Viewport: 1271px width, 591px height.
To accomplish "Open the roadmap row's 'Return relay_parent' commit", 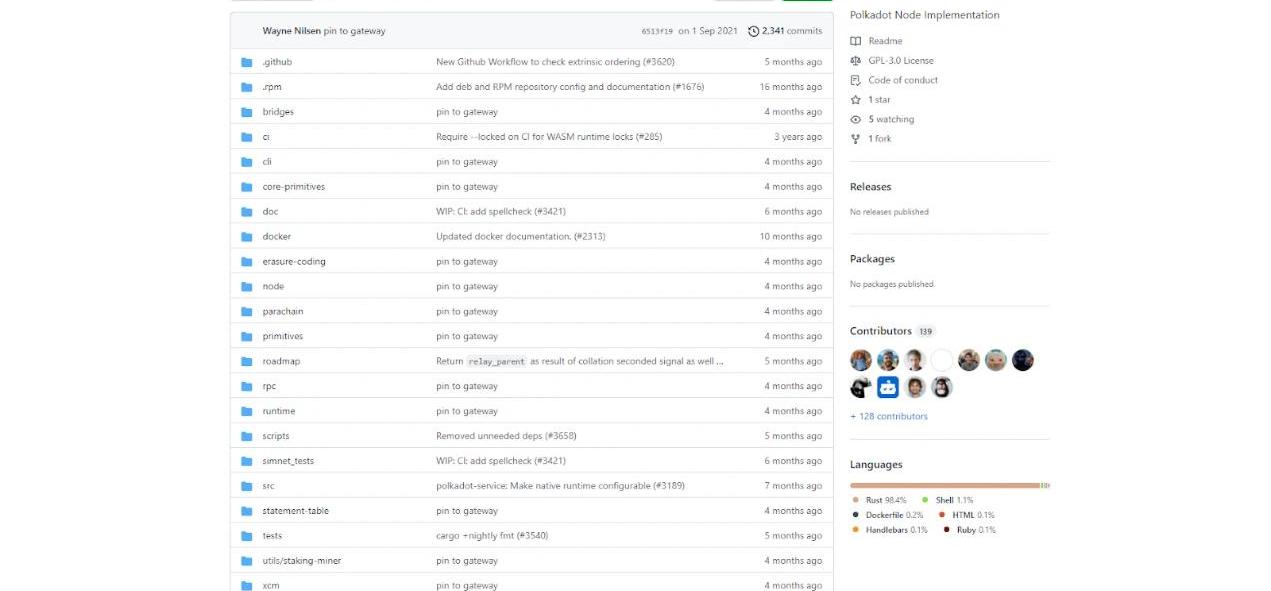I will (580, 361).
